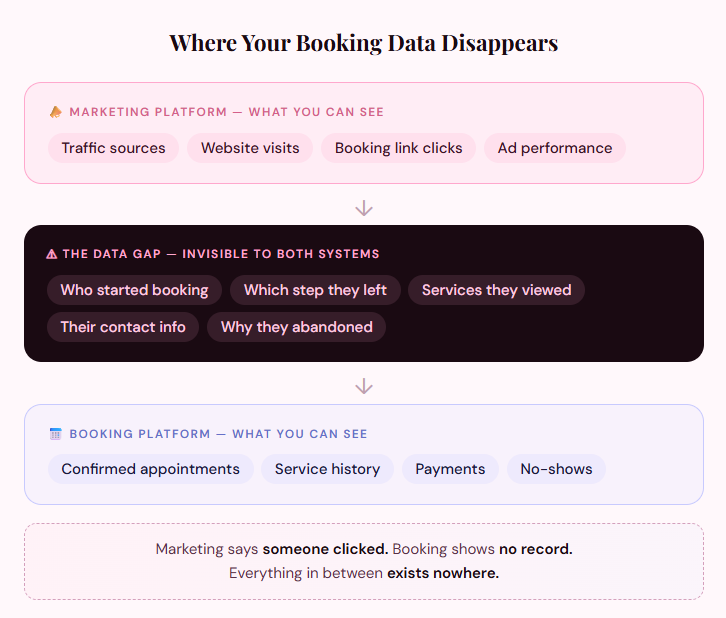Select the Website visits pill
The image size is (726, 618).
[250, 148]
